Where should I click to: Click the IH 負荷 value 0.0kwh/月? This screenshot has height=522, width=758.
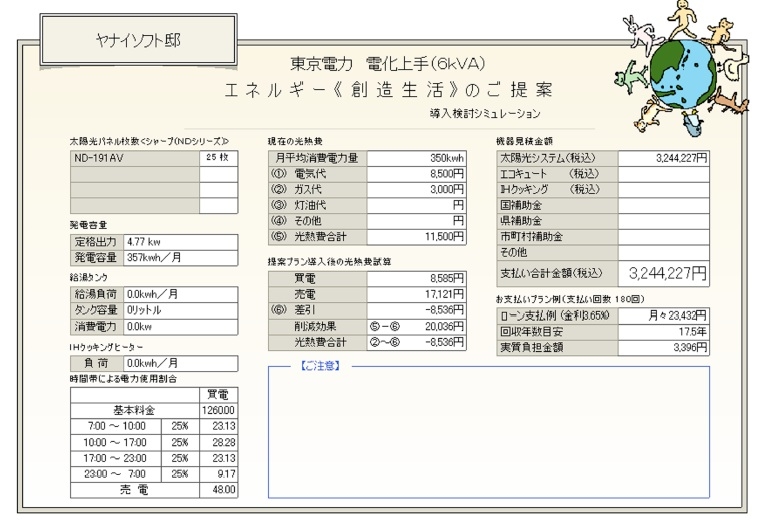181,363
